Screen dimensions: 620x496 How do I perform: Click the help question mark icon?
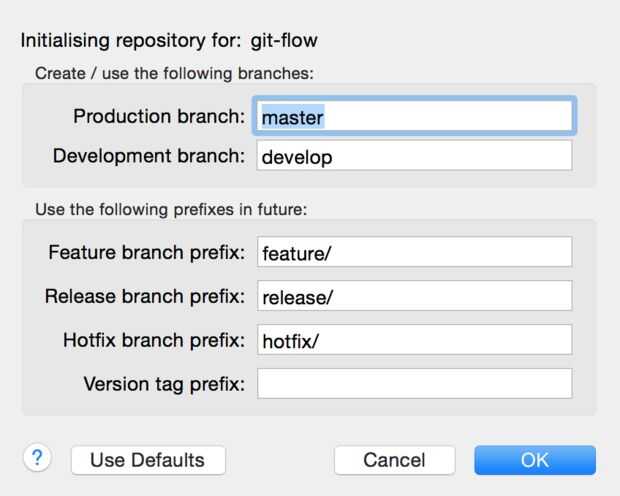37,458
